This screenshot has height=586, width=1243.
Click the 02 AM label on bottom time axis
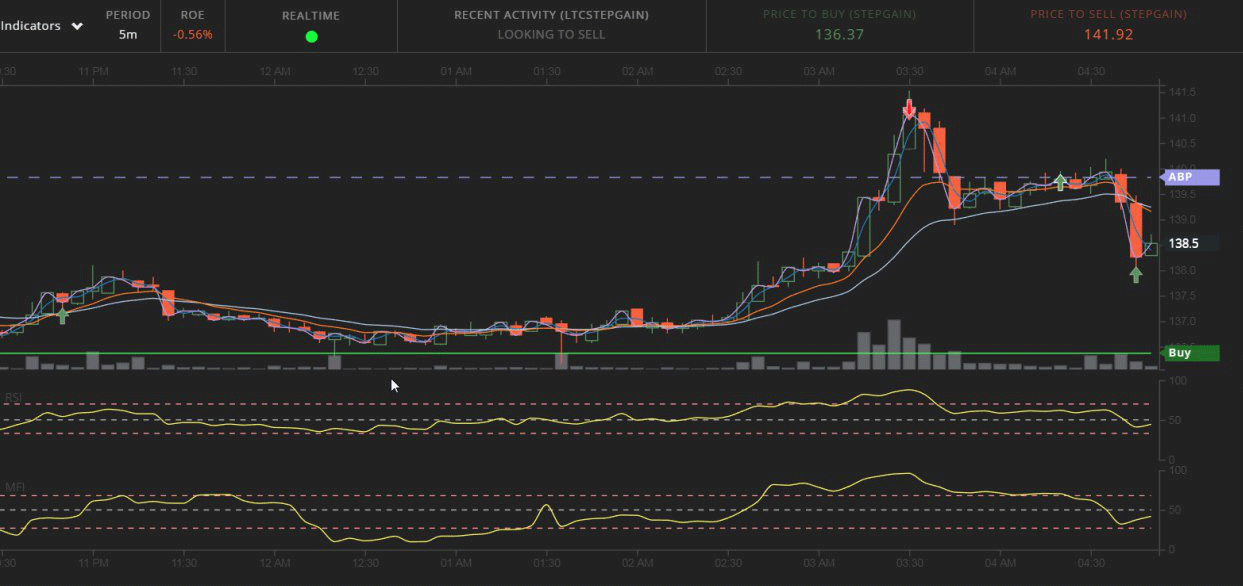point(637,563)
